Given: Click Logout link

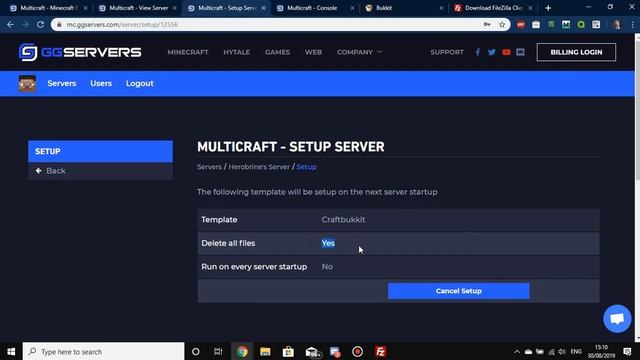Looking at the screenshot, I should tap(140, 83).
